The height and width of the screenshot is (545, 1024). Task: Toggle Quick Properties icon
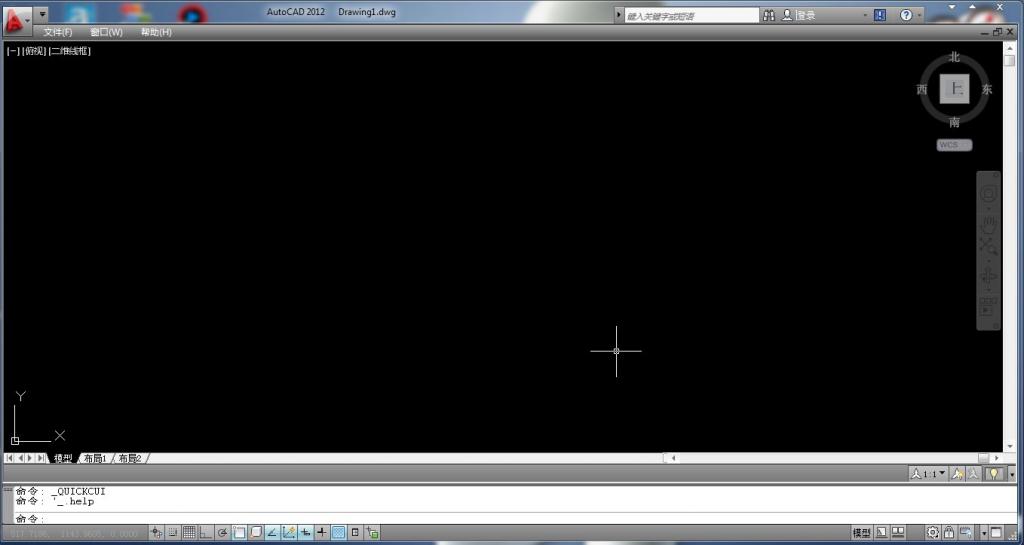point(355,533)
